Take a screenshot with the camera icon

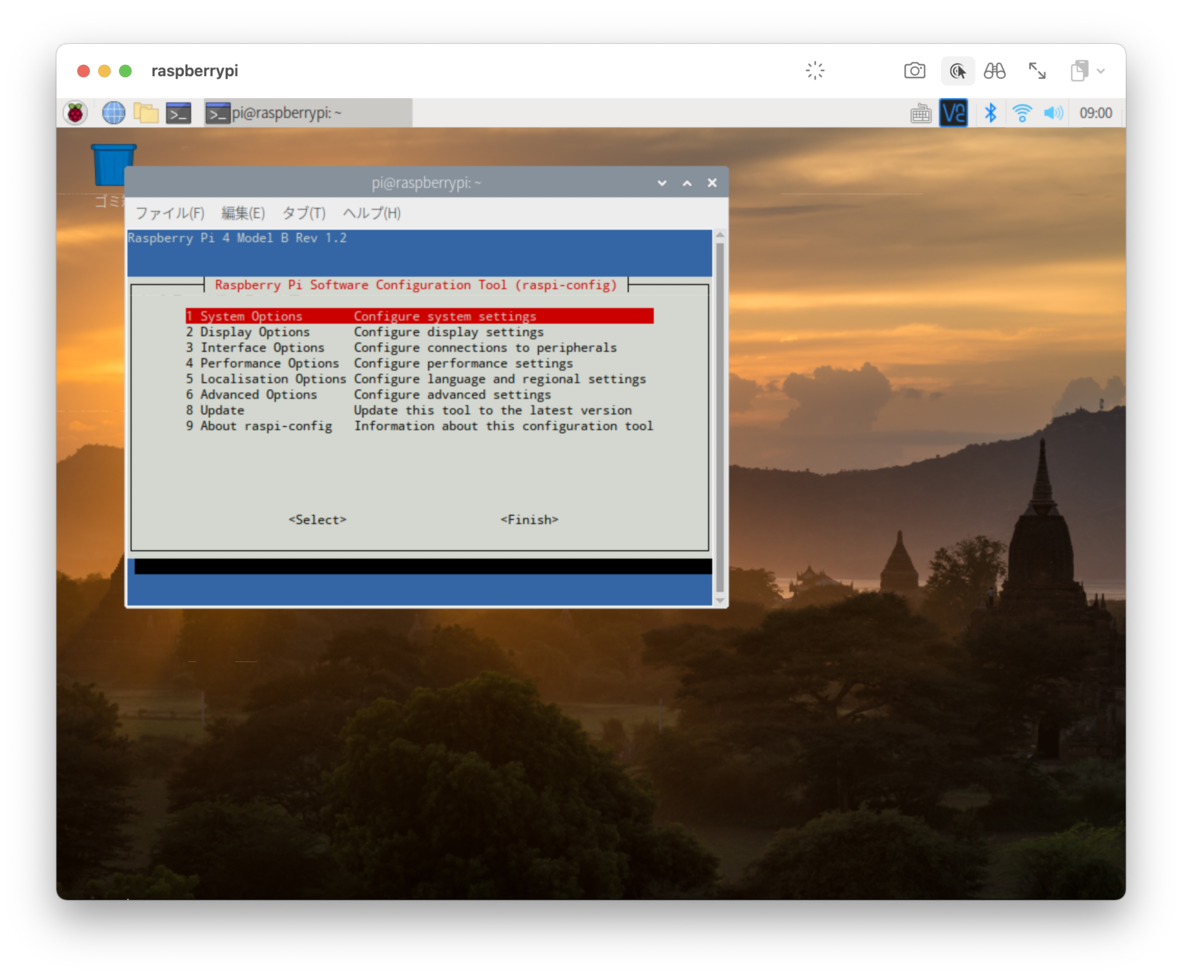point(914,71)
